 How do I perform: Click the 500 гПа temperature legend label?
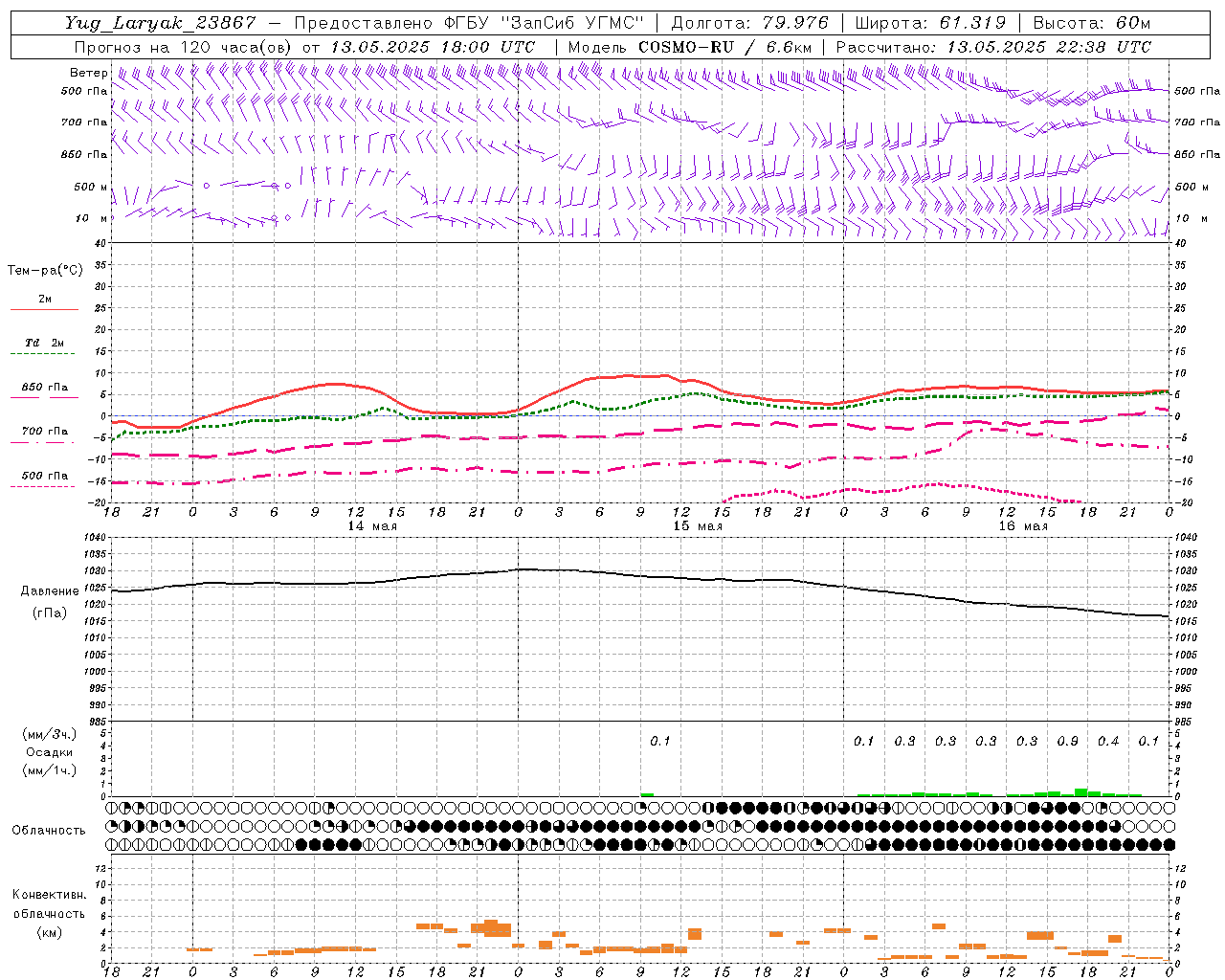click(x=44, y=476)
